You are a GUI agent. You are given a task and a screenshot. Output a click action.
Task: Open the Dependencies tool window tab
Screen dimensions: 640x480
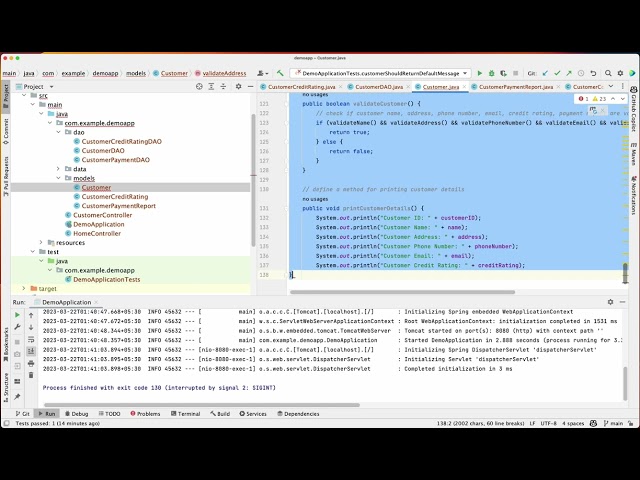298,413
